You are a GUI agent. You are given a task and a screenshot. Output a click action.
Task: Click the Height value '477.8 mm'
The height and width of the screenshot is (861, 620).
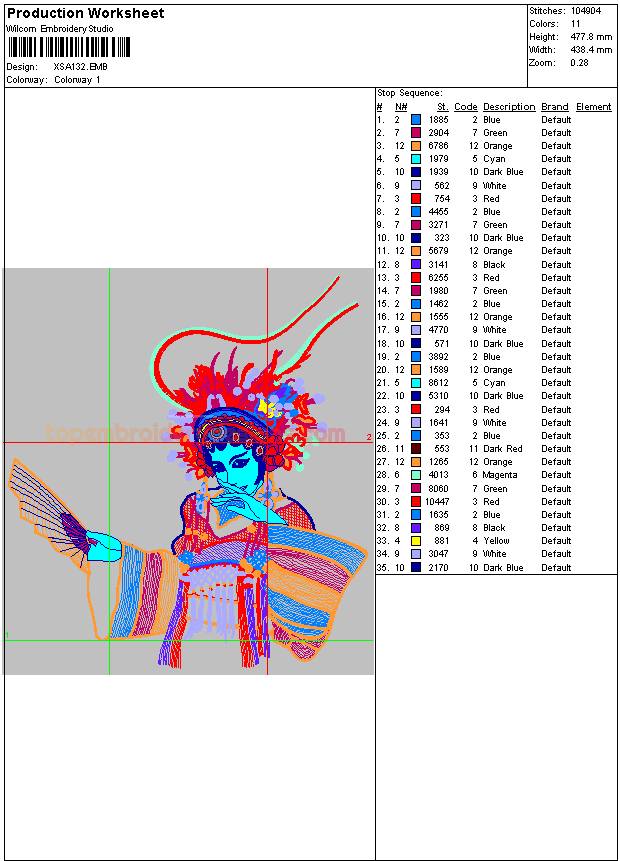click(x=591, y=37)
